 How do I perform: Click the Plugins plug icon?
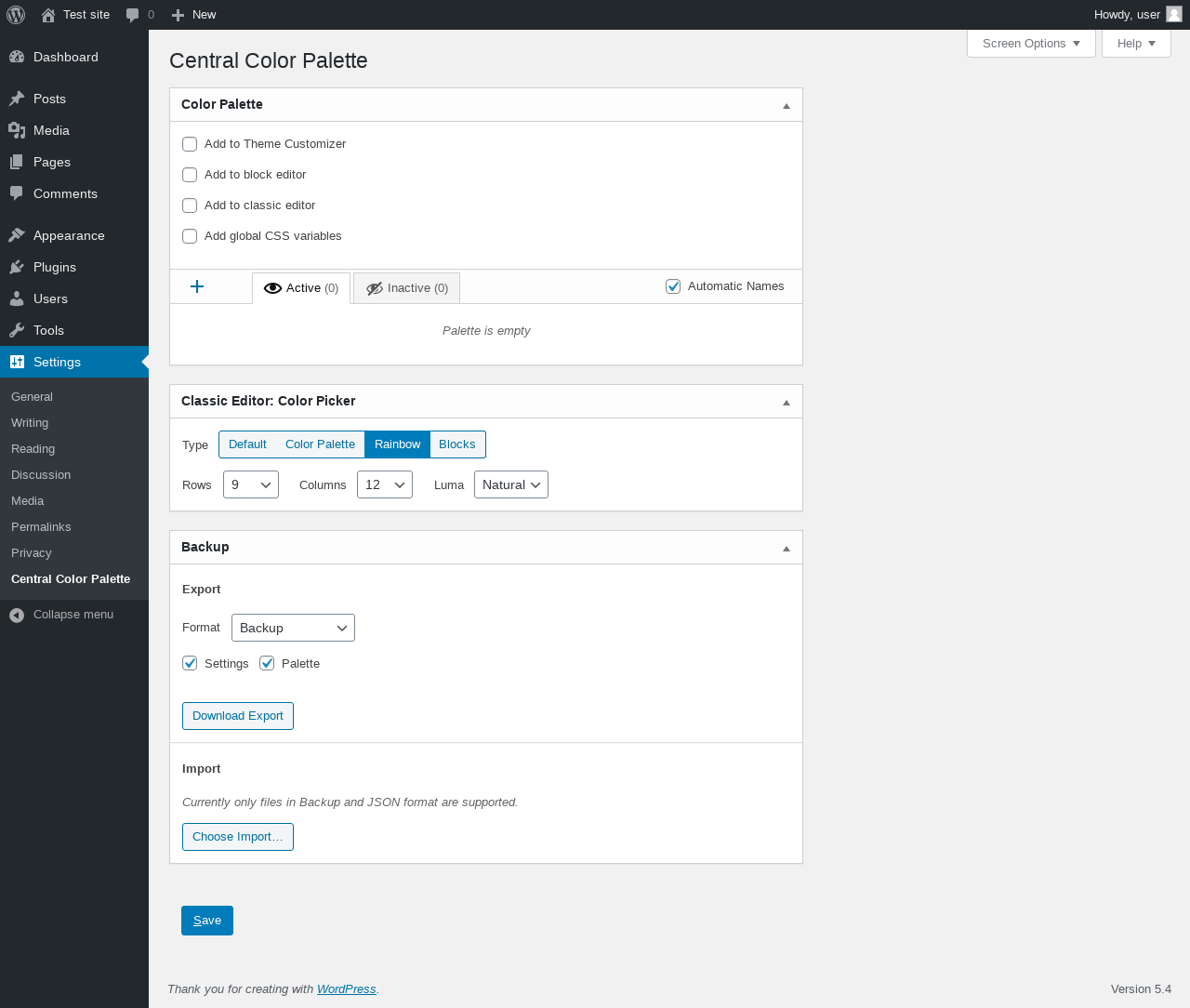17,267
